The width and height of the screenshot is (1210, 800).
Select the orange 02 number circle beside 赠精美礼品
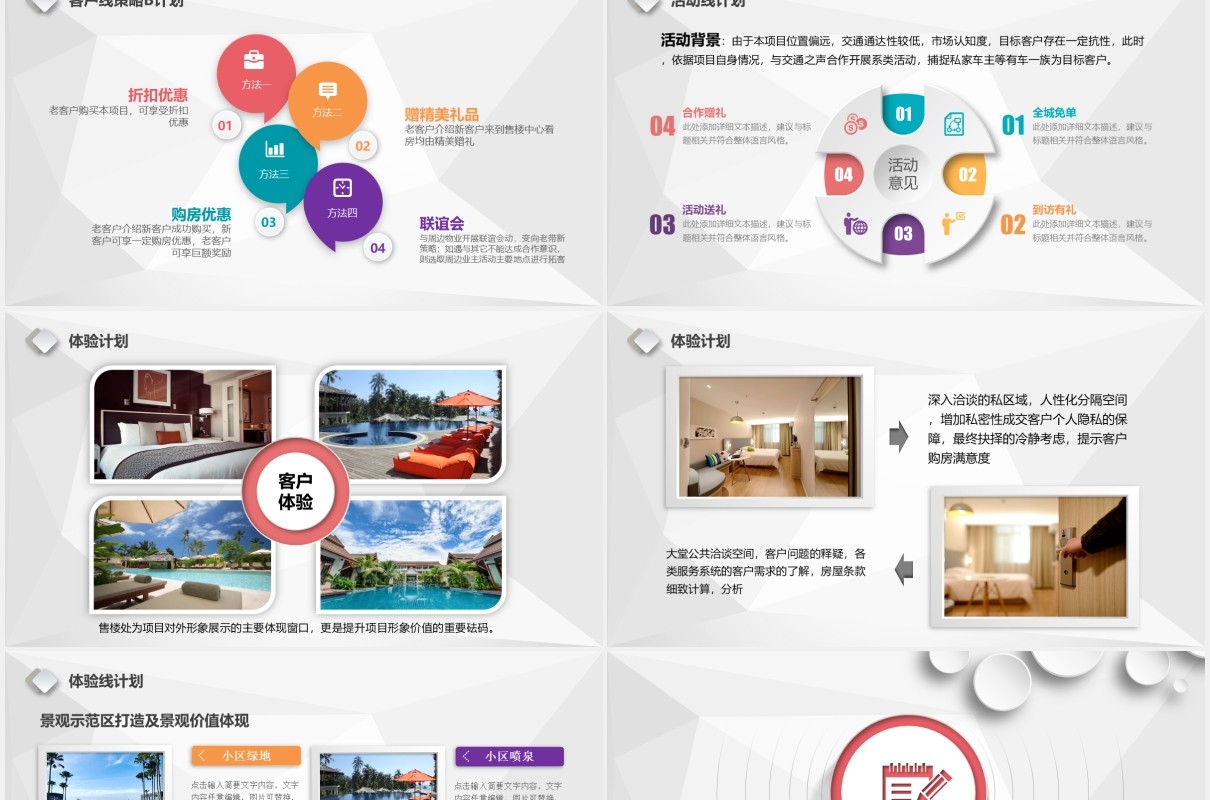(363, 146)
